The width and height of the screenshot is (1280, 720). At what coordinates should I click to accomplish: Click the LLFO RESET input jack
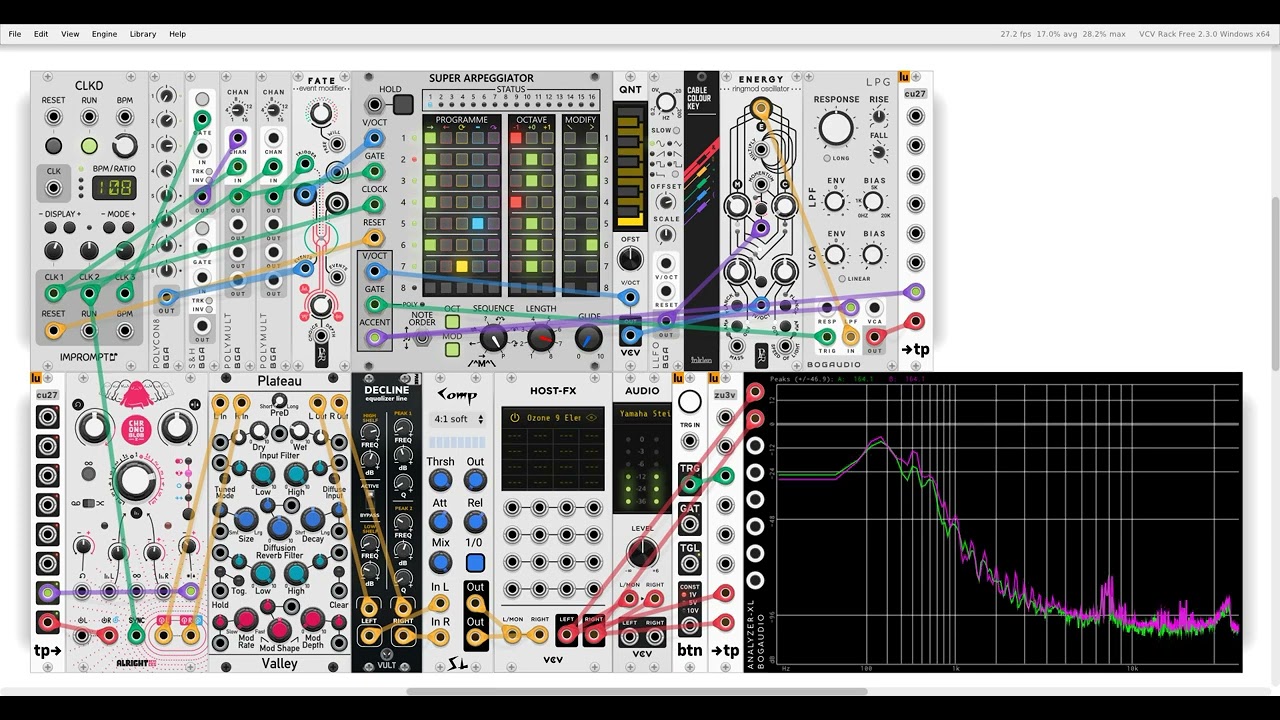tap(666, 291)
